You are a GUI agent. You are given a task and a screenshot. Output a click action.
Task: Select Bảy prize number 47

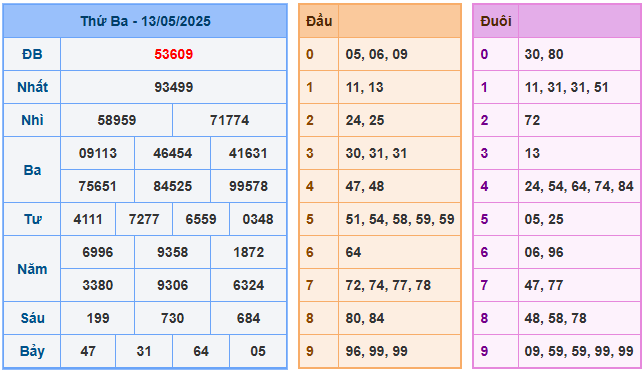click(x=88, y=351)
